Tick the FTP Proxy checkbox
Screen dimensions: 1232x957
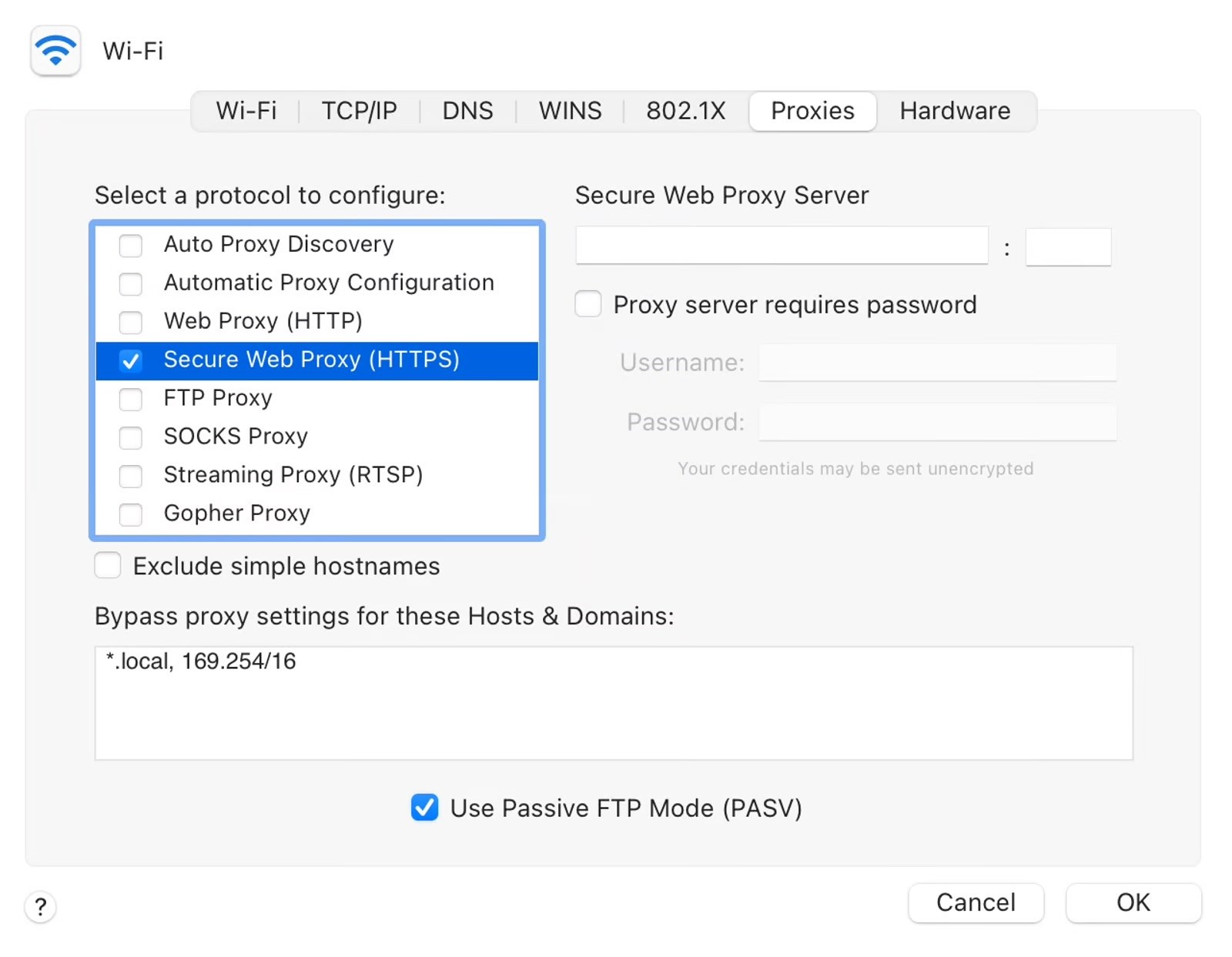(x=131, y=399)
